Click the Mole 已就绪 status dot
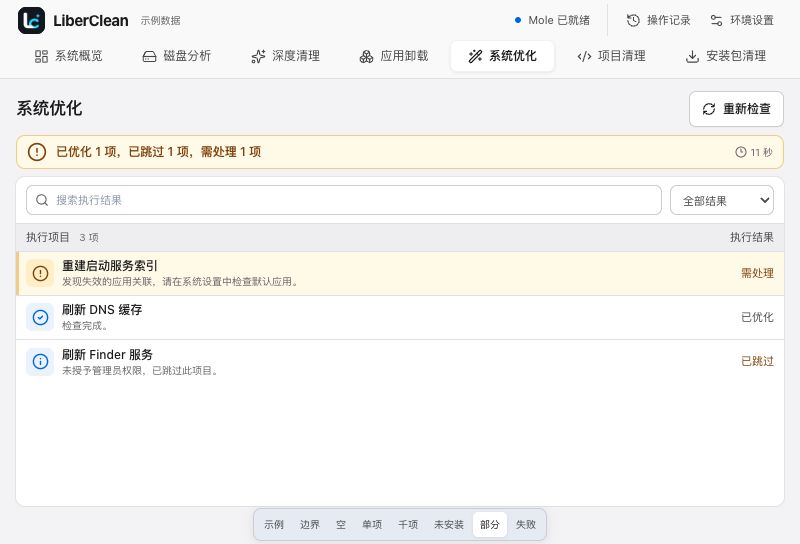Screen dimensions: 800x544 tap(518, 20)
